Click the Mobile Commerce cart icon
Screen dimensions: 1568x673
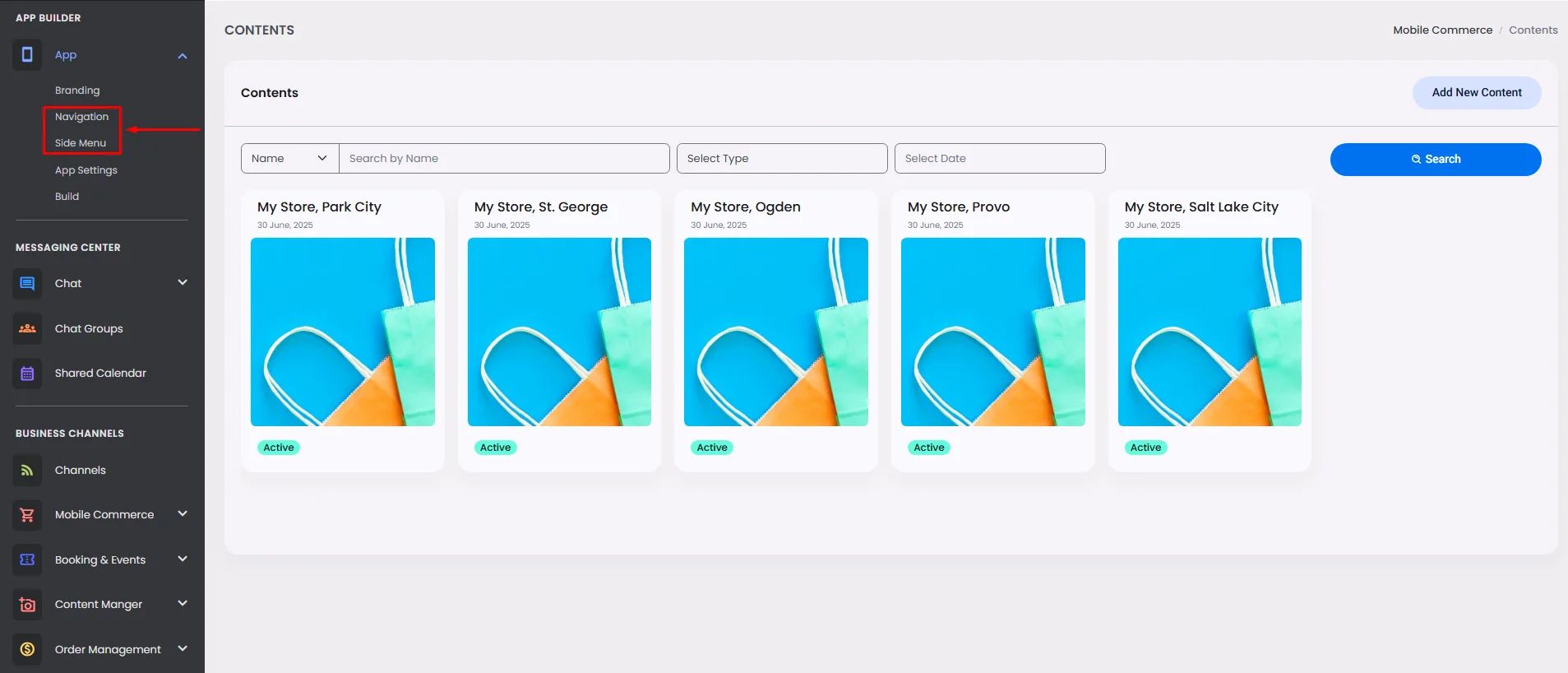pyautogui.click(x=27, y=515)
